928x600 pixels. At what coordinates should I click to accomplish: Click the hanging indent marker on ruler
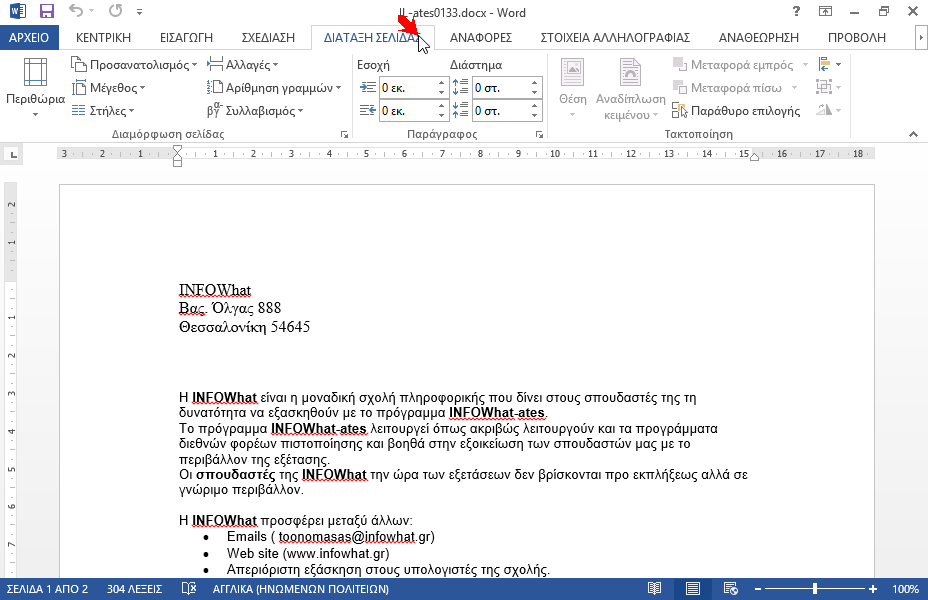[x=178, y=157]
